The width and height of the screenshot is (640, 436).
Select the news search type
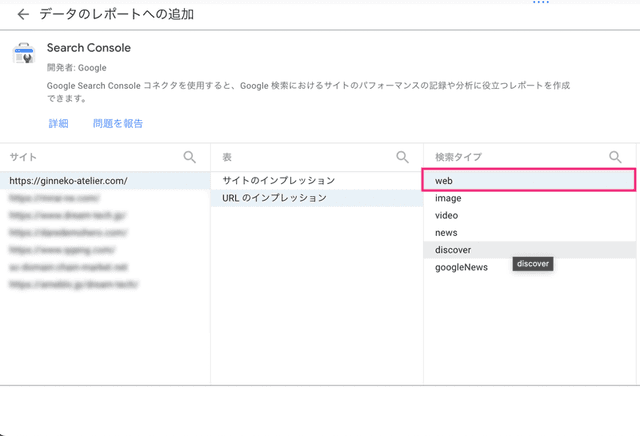[x=530, y=233]
